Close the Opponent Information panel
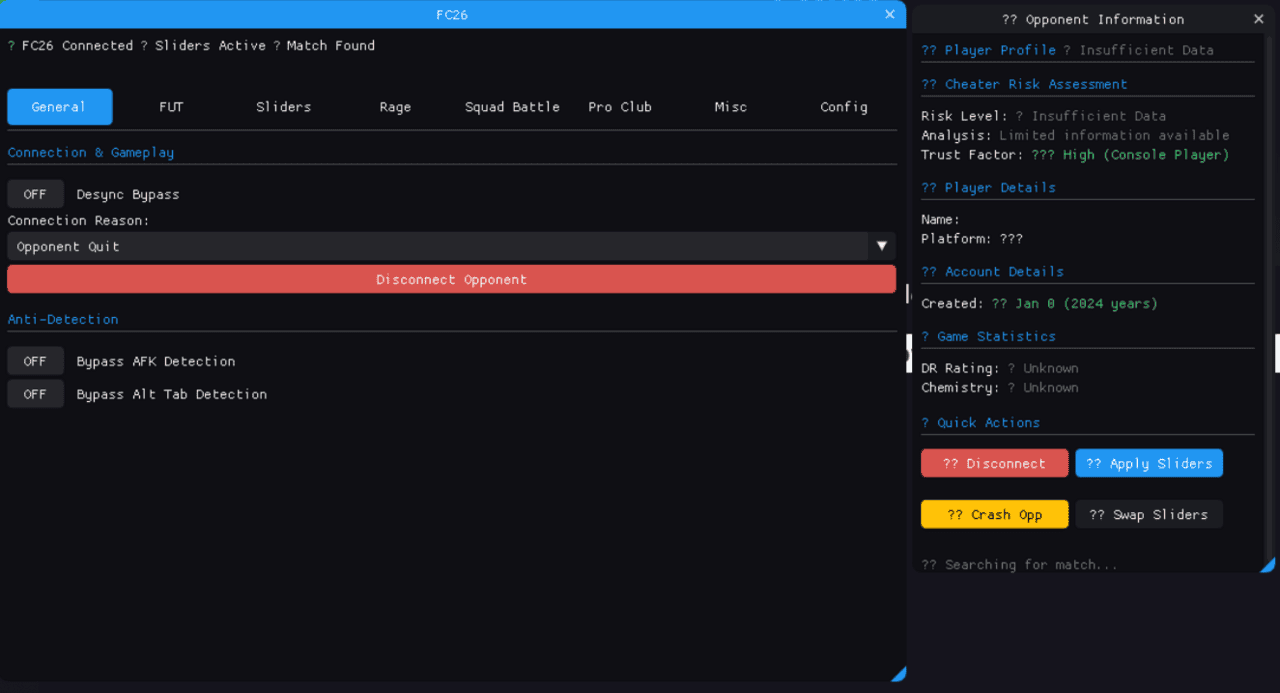The width and height of the screenshot is (1280, 693). click(x=1259, y=19)
